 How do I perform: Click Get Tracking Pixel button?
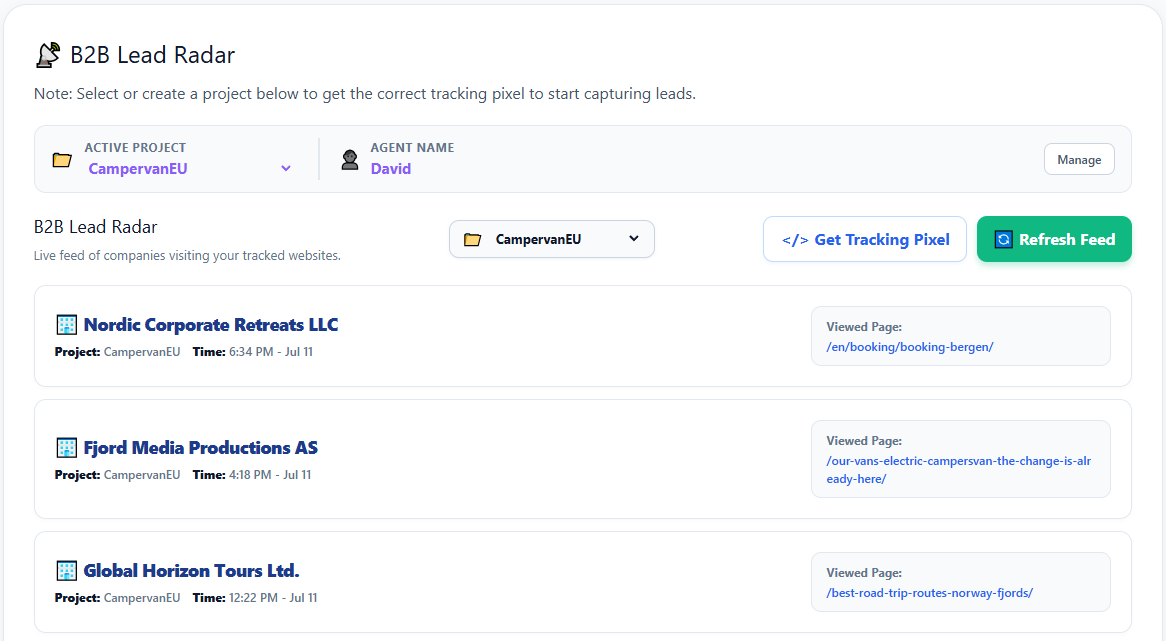click(x=865, y=239)
